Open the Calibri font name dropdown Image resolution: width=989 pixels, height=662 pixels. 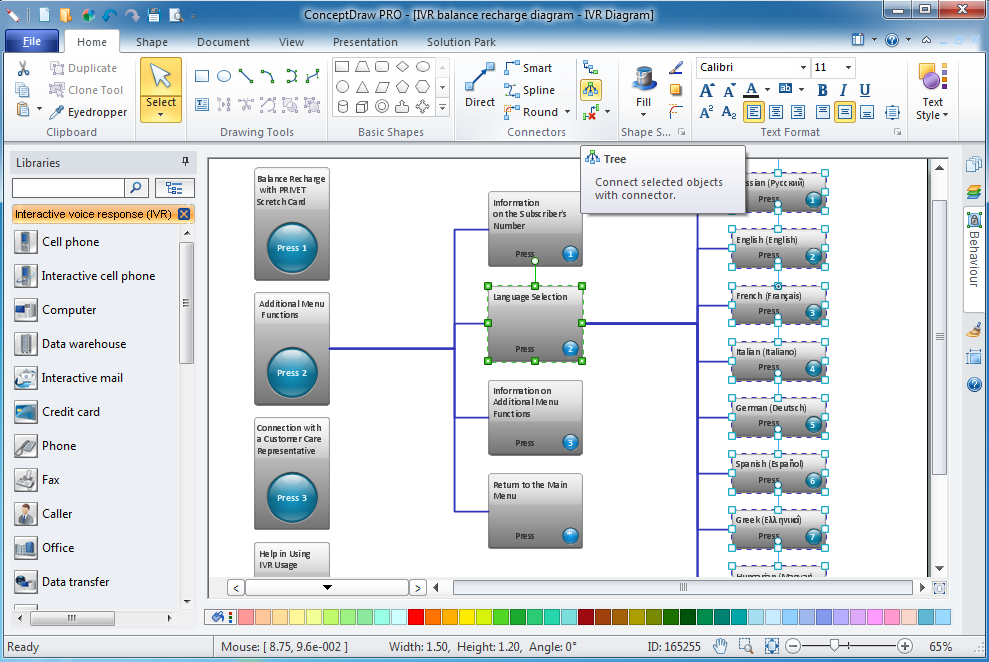click(x=803, y=67)
